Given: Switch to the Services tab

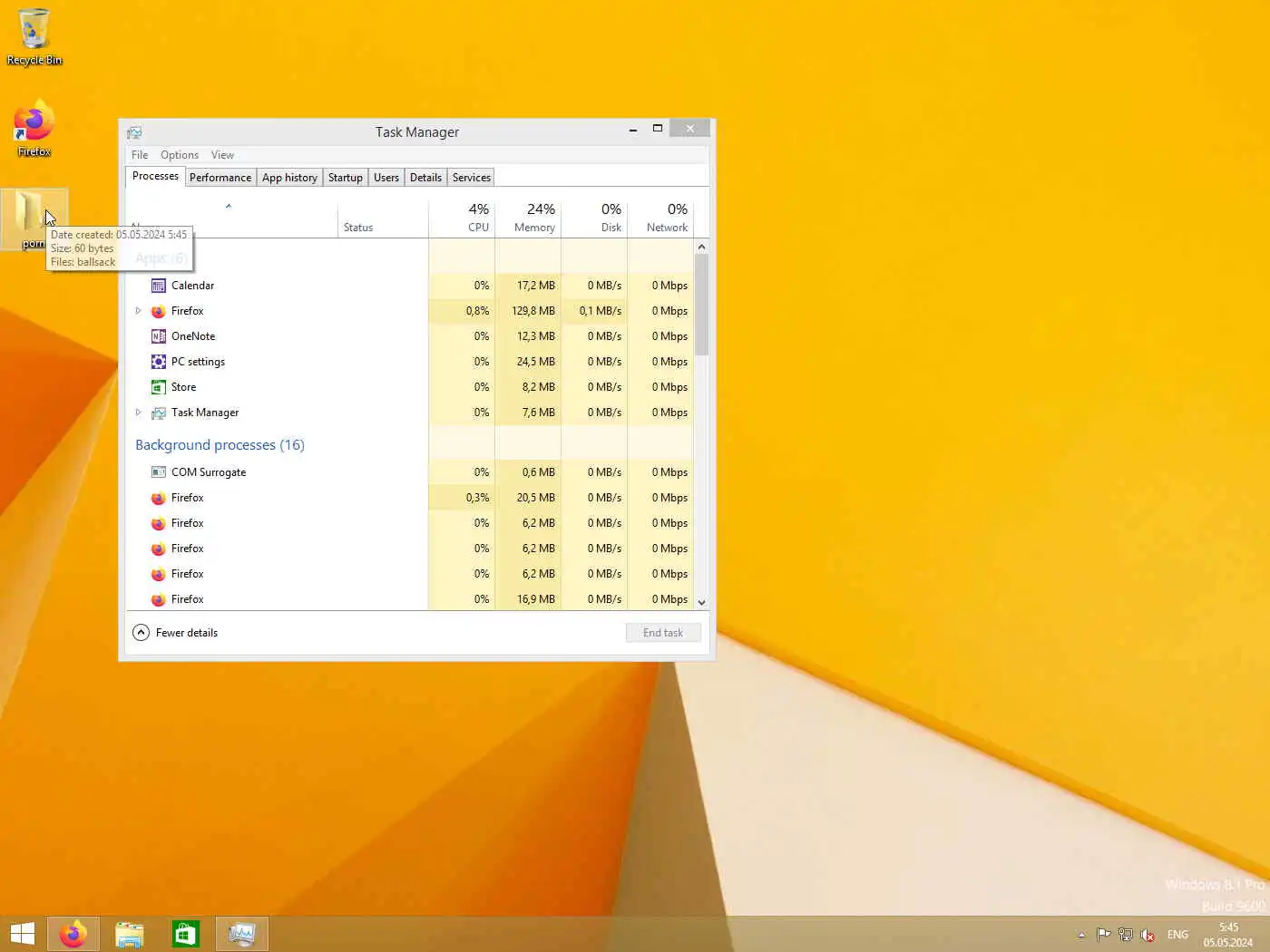Looking at the screenshot, I should click(x=472, y=178).
